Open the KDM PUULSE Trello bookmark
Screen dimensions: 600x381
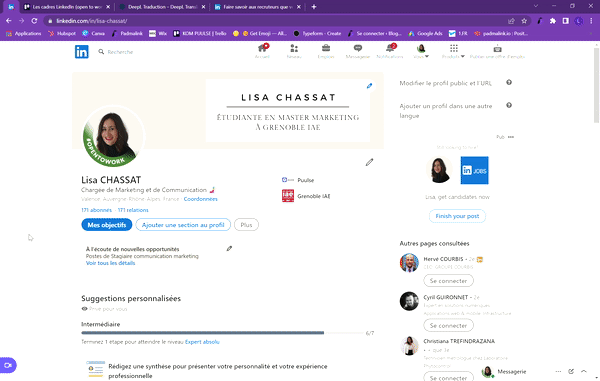(x=200, y=34)
